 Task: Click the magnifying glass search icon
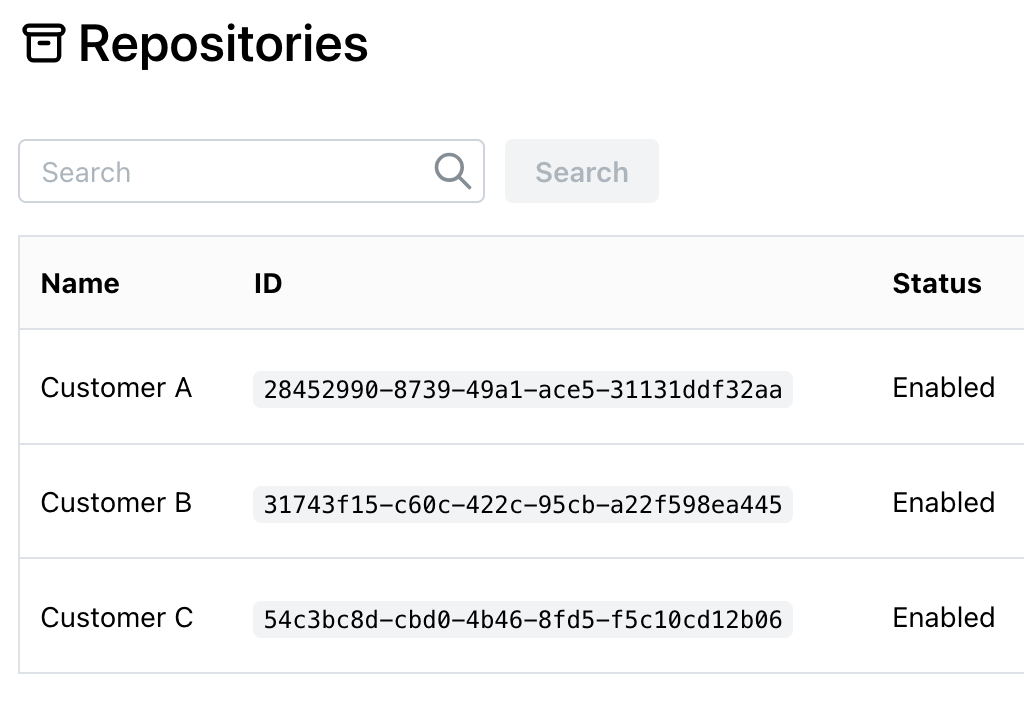(x=453, y=171)
